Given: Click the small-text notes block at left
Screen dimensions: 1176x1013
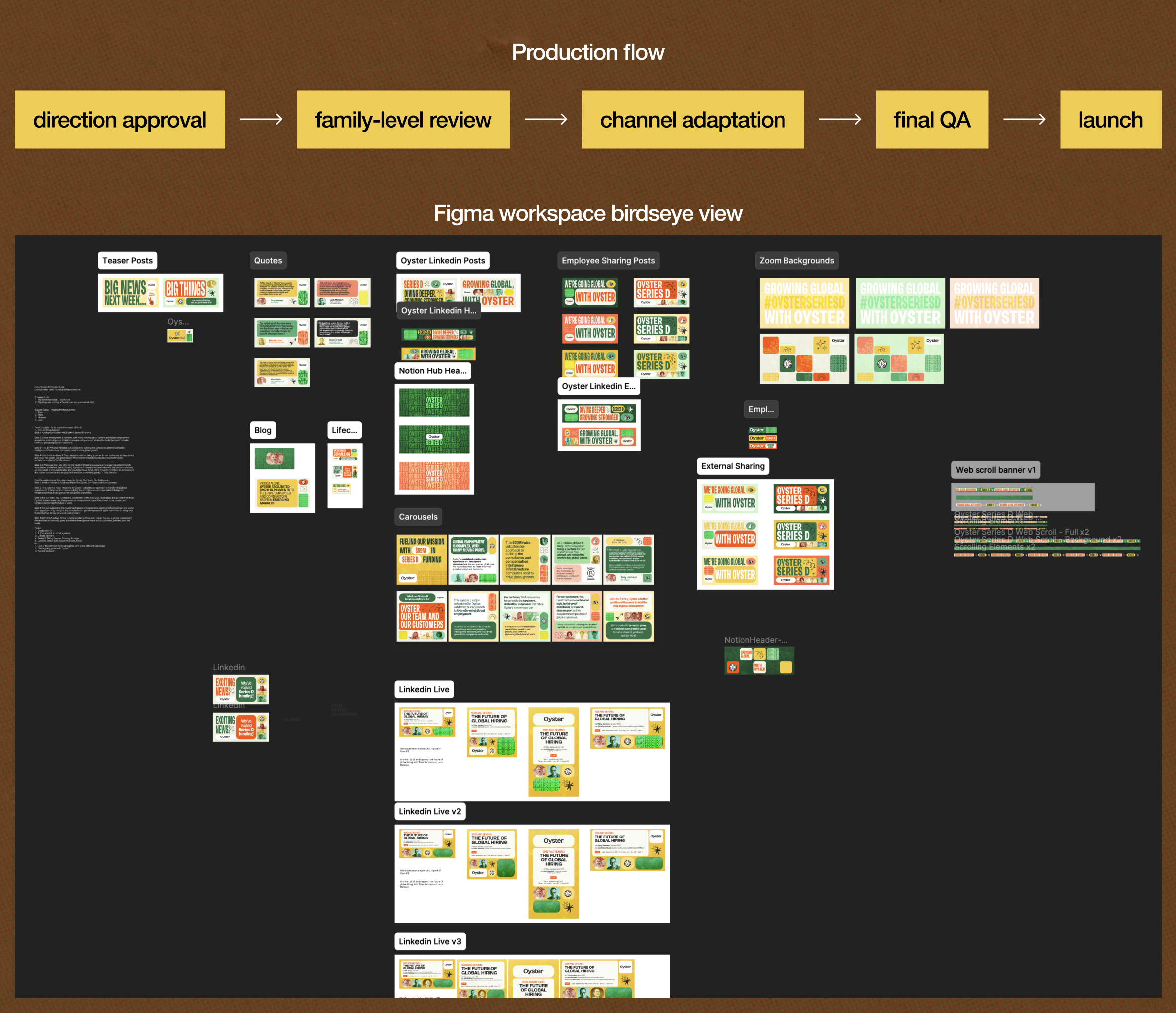Looking at the screenshot, I should 85,469.
